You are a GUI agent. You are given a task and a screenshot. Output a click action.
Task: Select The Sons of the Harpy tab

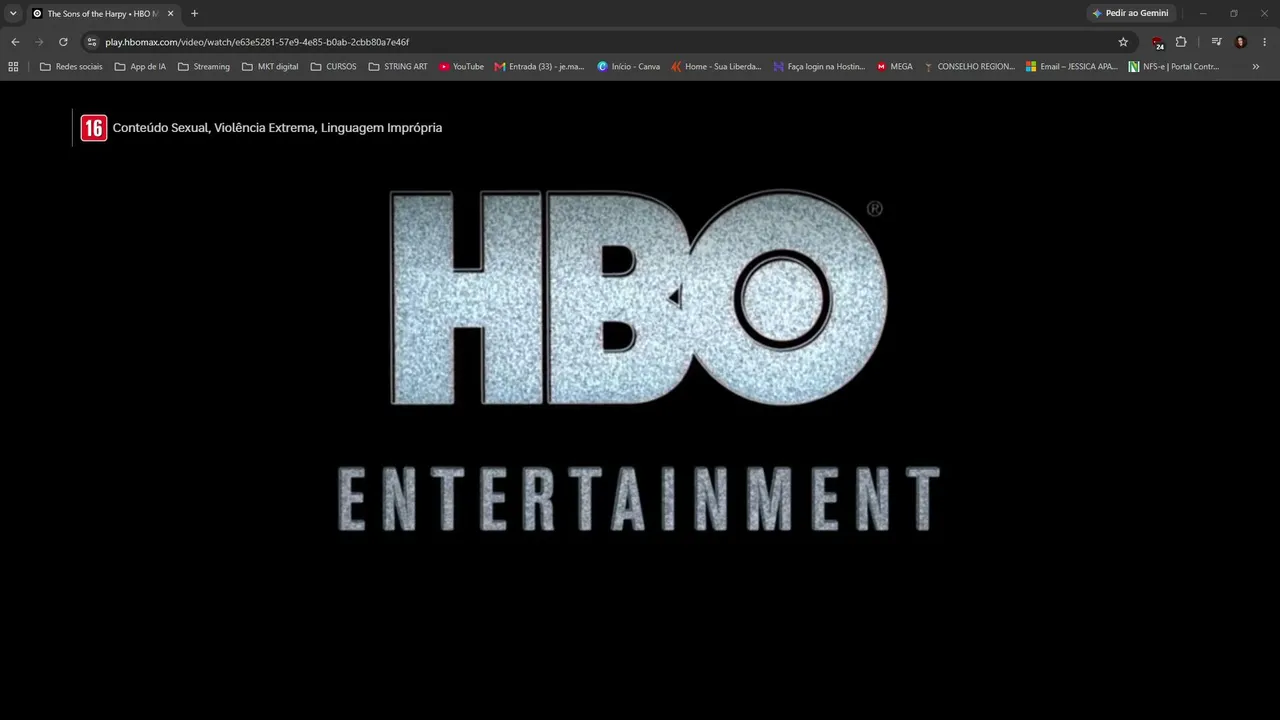coord(103,14)
